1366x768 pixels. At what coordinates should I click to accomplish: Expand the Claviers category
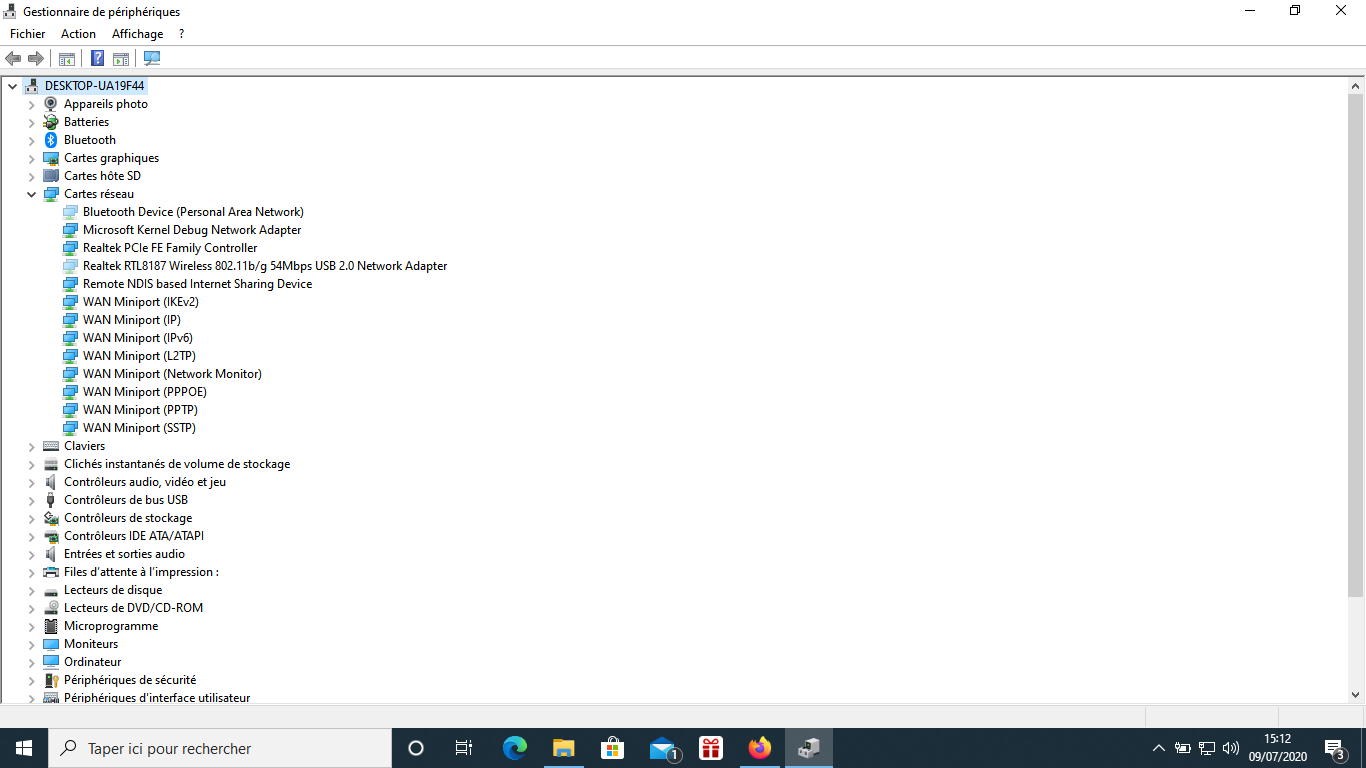click(31, 446)
